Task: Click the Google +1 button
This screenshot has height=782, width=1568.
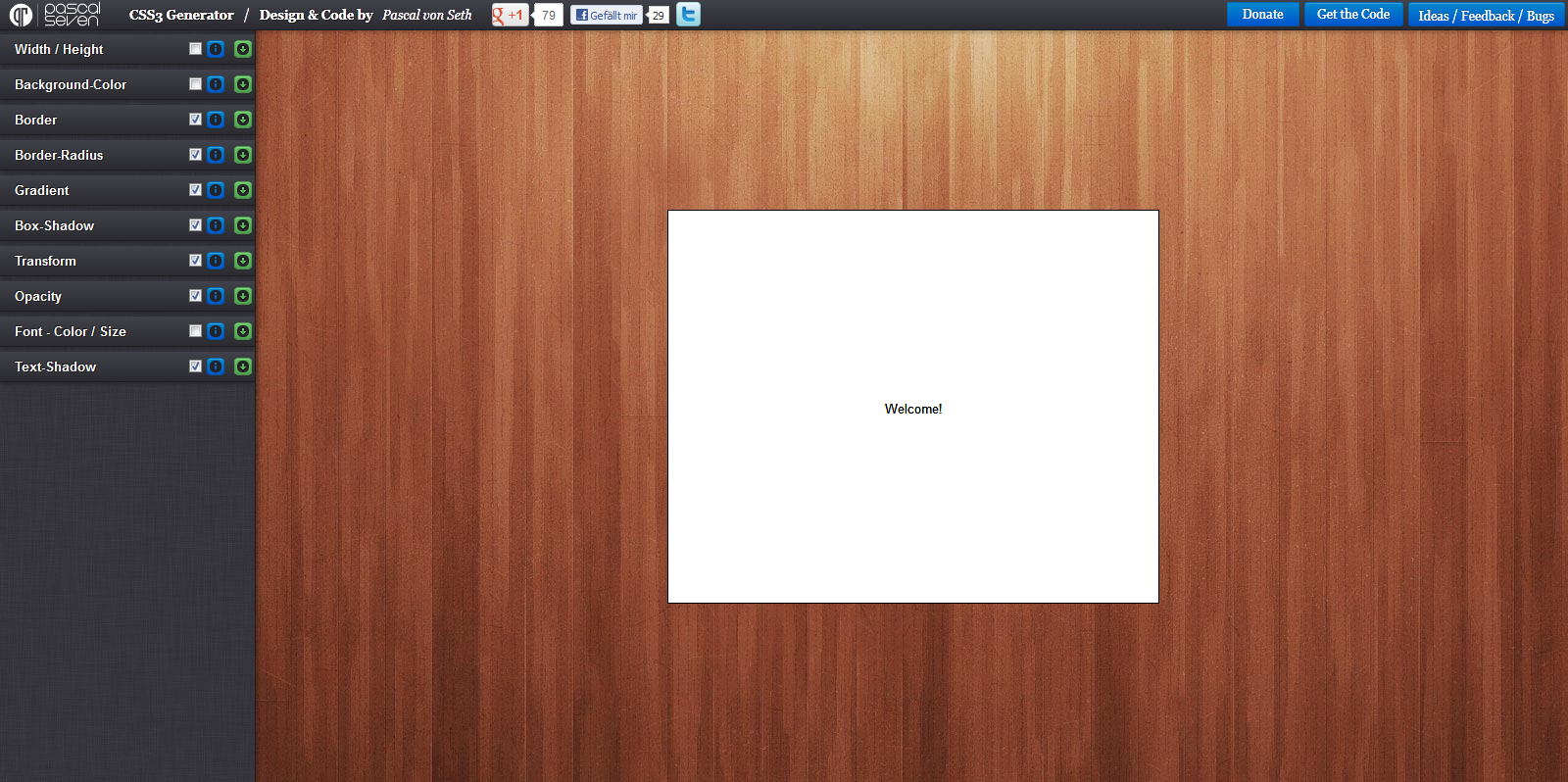Action: click(510, 15)
